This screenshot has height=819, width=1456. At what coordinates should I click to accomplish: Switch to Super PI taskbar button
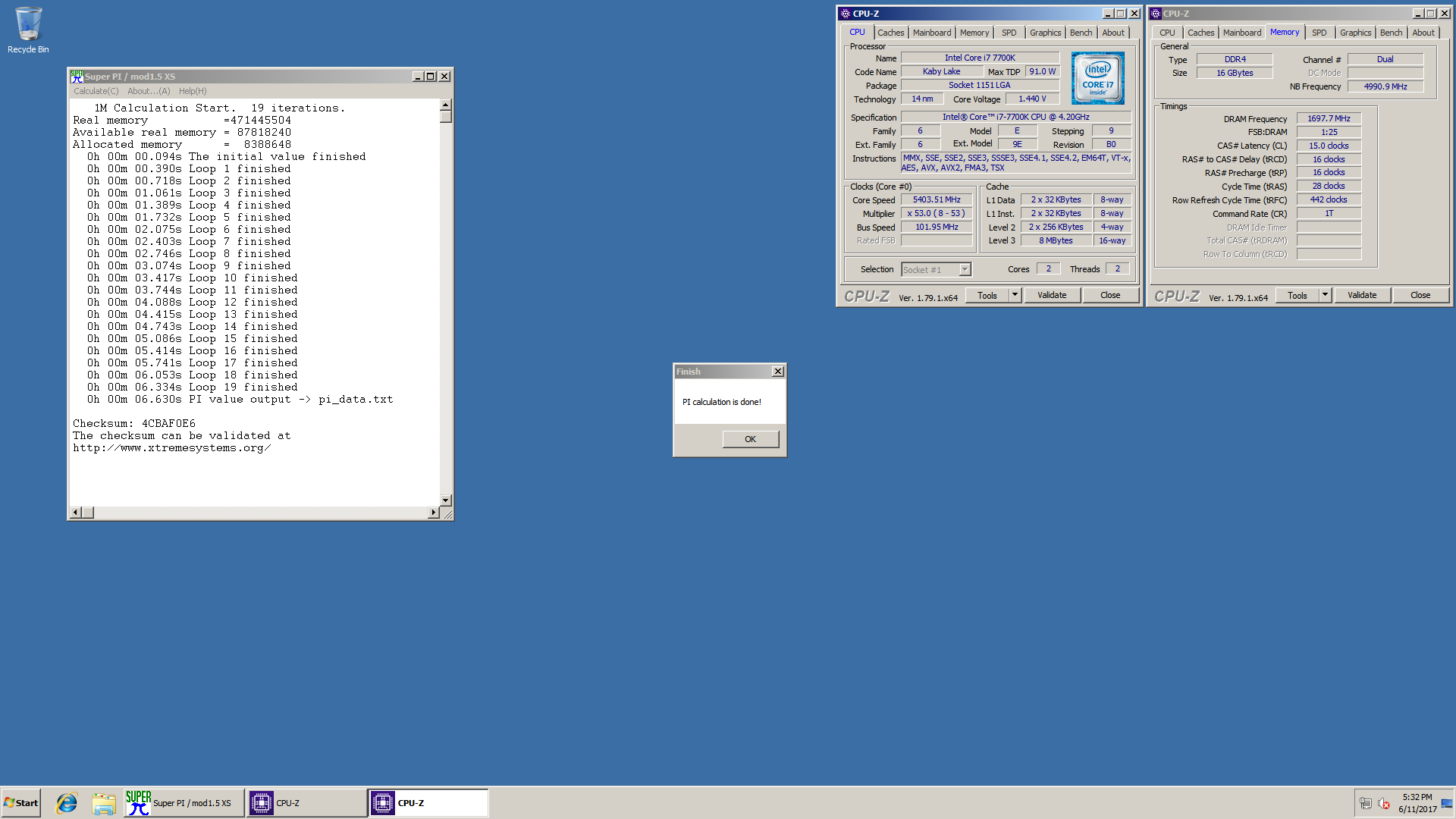click(x=184, y=803)
